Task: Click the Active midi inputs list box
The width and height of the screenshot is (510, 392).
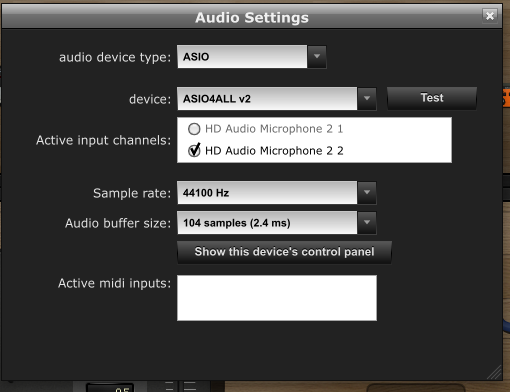Action: point(277,298)
